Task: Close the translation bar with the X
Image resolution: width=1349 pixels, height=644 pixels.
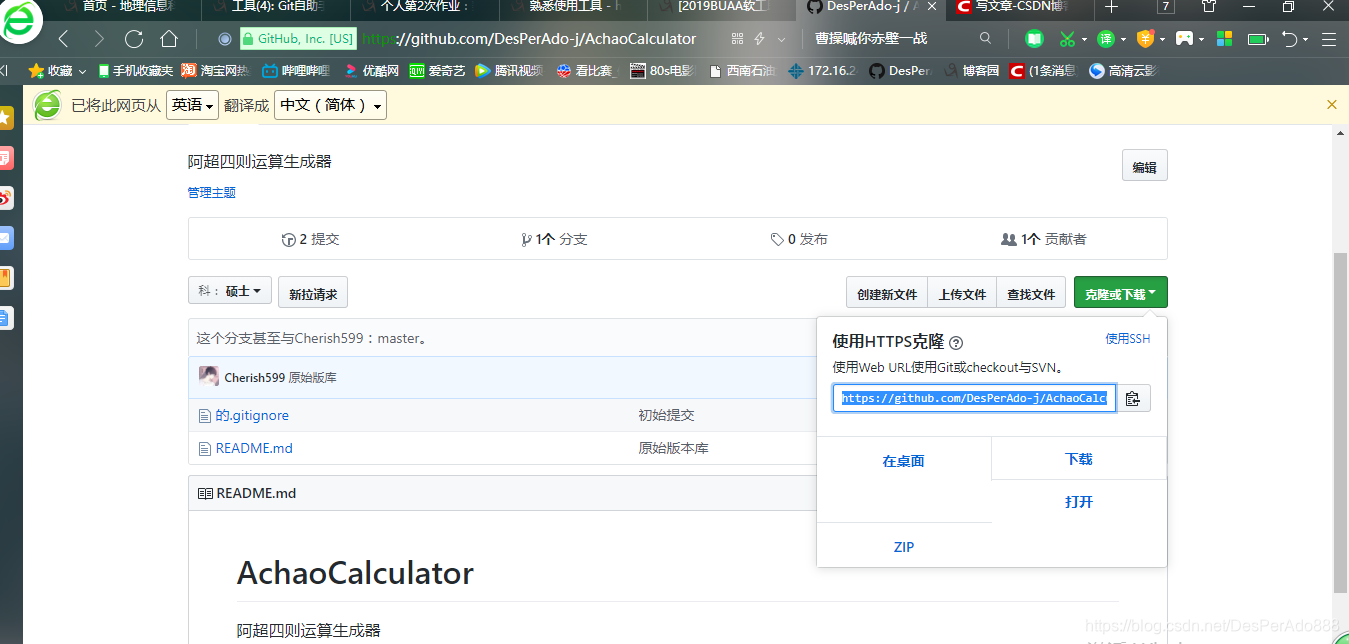Action: coord(1331,104)
